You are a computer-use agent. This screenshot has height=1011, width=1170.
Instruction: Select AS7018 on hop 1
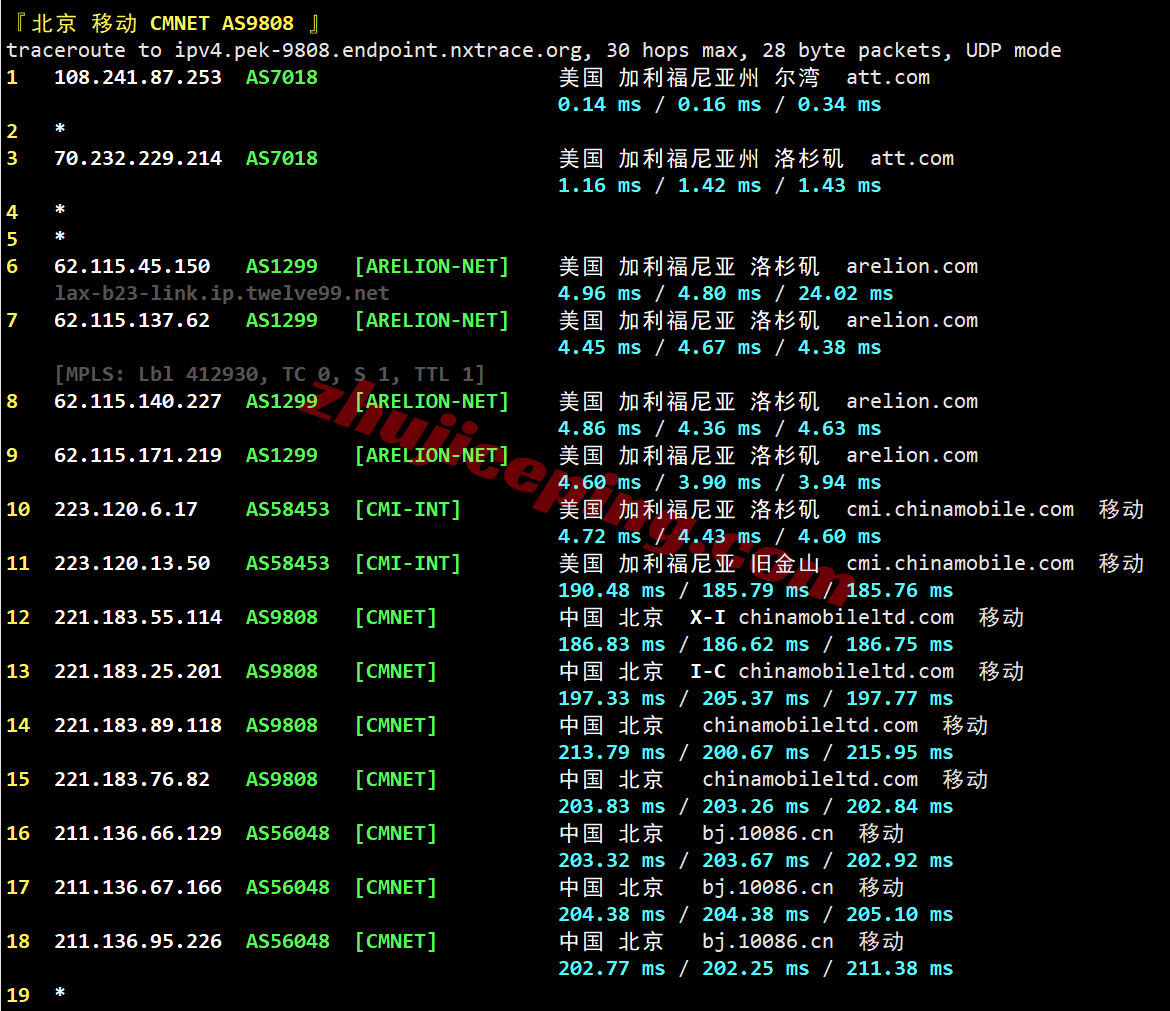[282, 78]
